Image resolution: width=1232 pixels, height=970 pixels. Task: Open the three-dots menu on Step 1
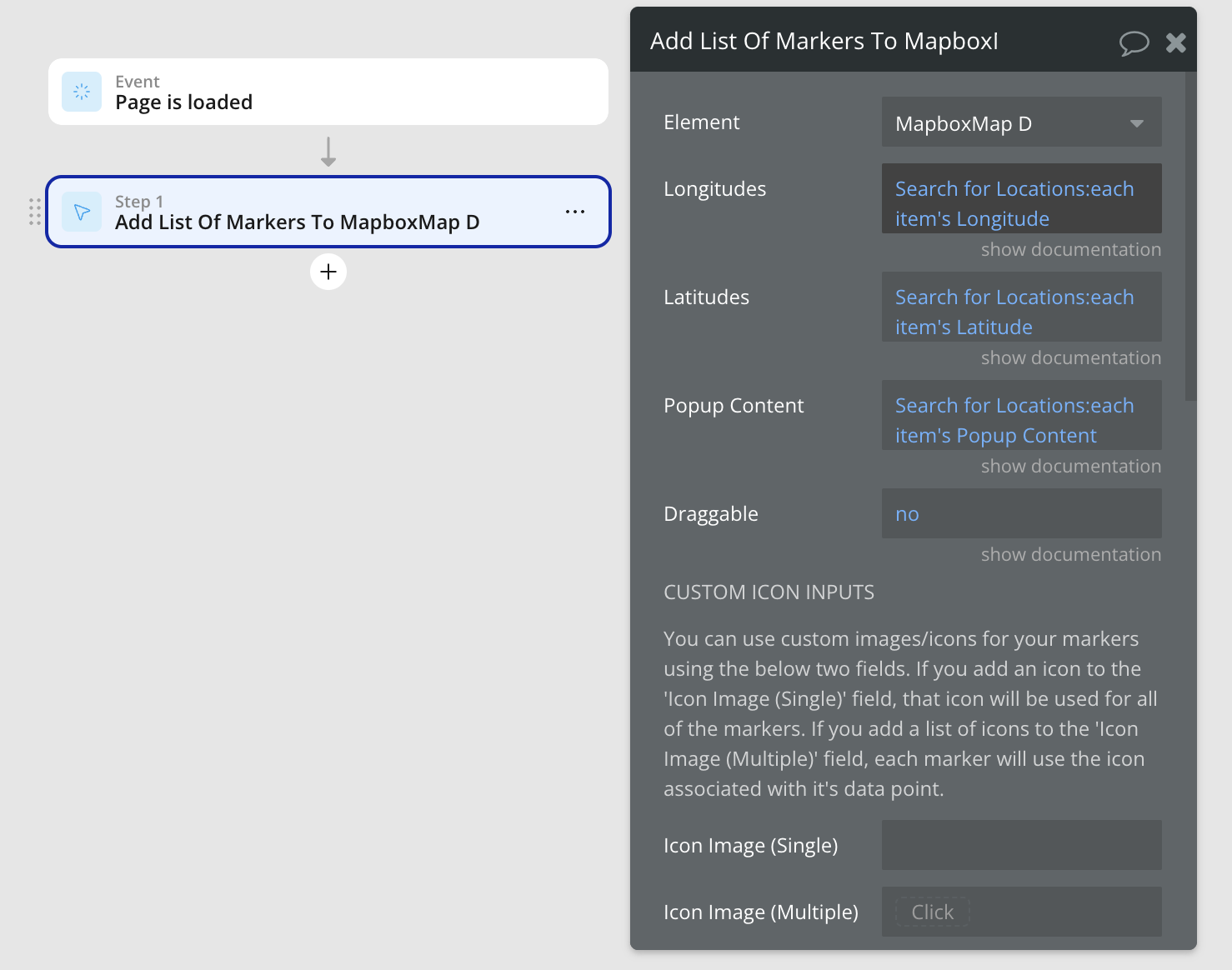(x=574, y=212)
